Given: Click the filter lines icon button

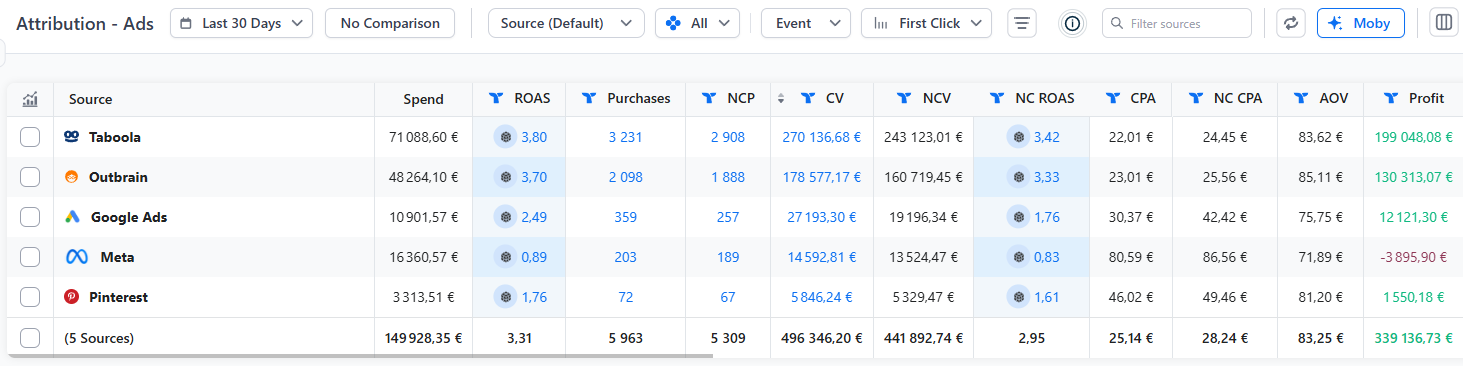Looking at the screenshot, I should tap(1021, 23).
